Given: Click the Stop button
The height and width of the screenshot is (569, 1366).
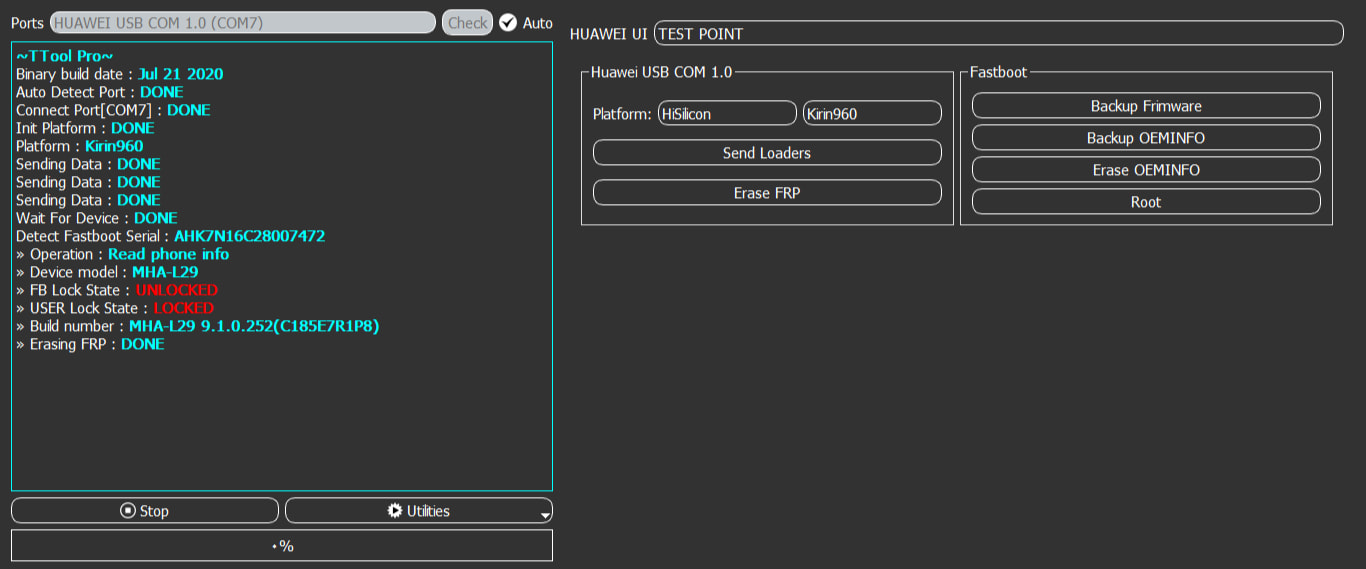Looking at the screenshot, I should 145,510.
